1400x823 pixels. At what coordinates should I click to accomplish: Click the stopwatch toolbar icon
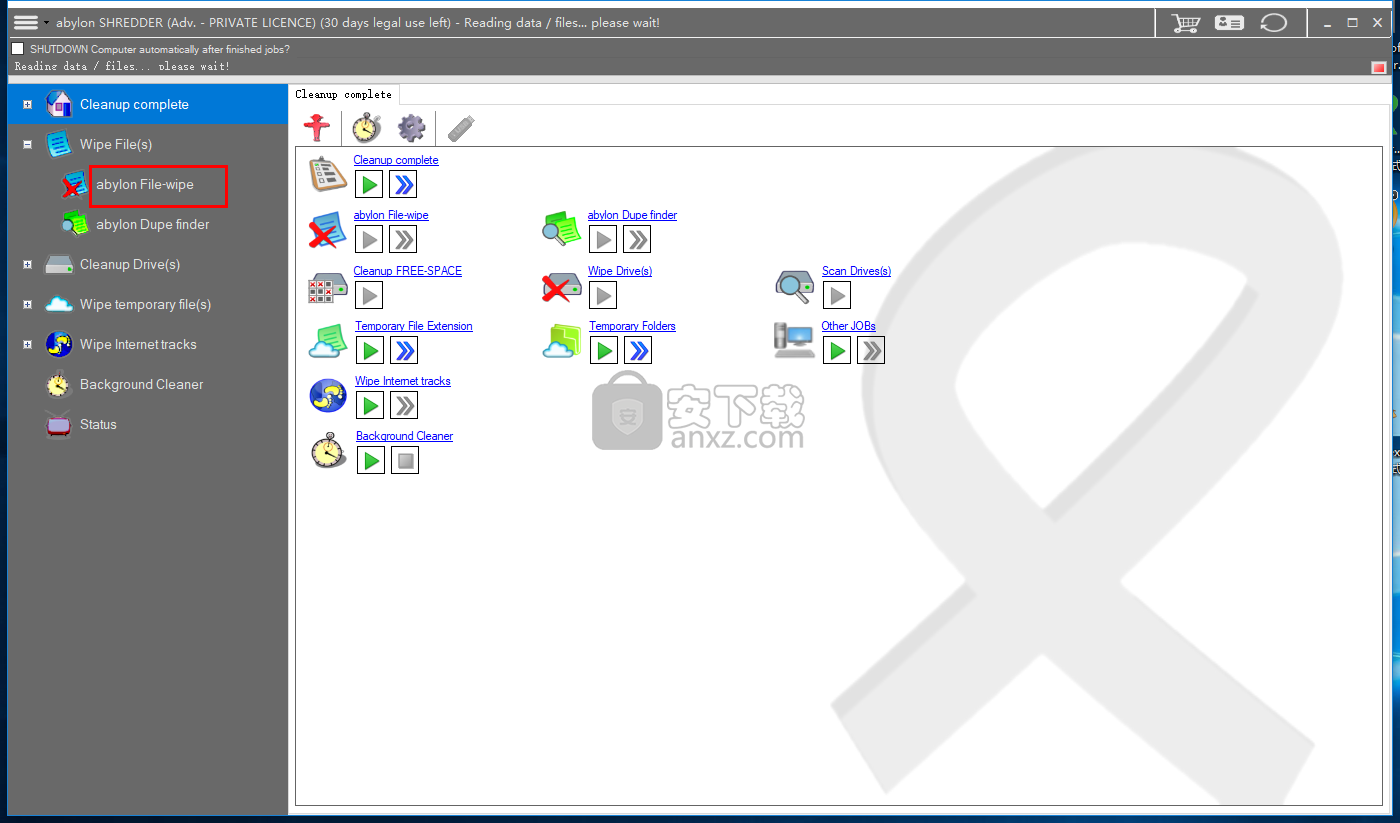(366, 128)
